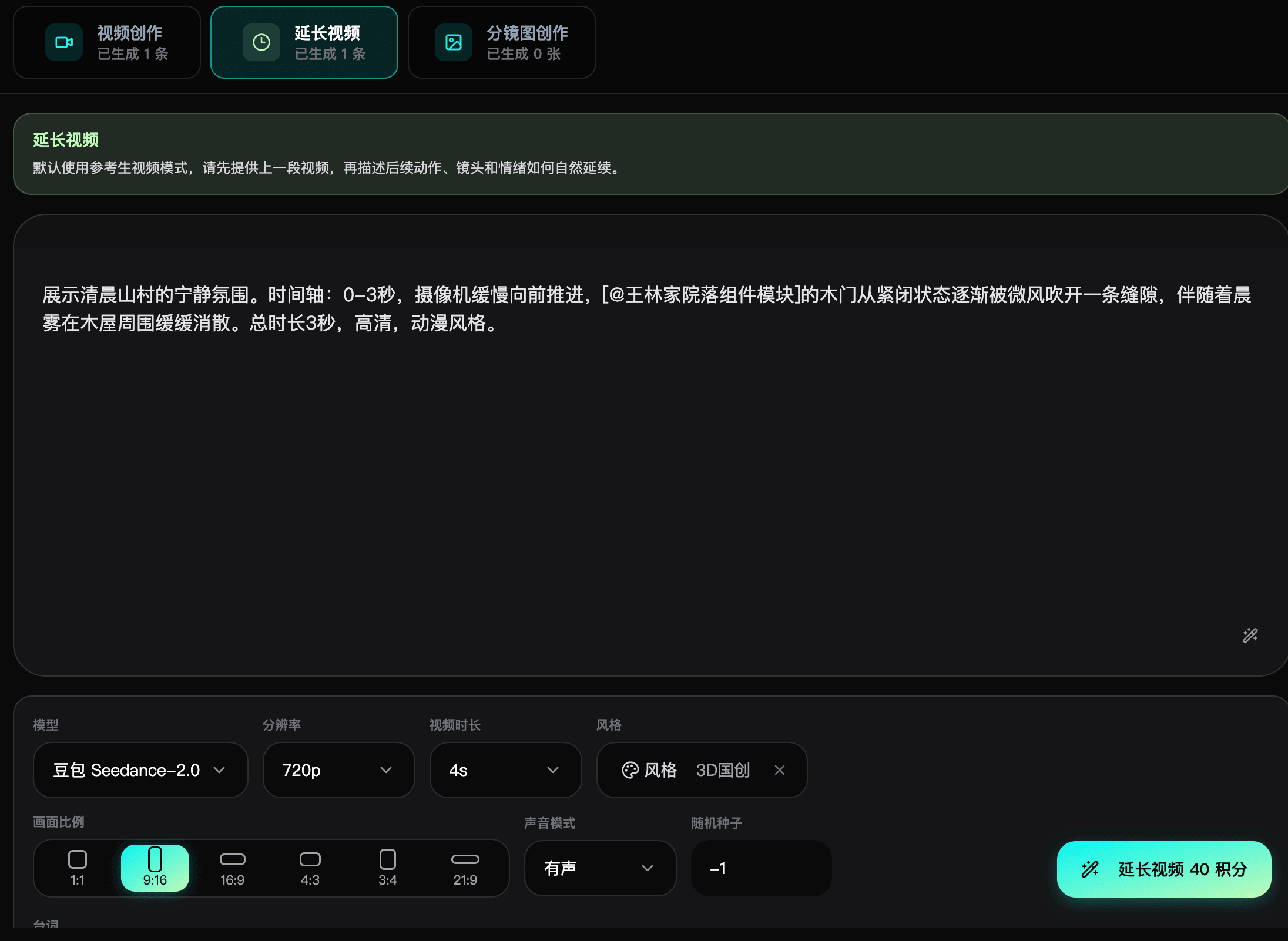Open the 720p resolution dropdown

(x=338, y=770)
